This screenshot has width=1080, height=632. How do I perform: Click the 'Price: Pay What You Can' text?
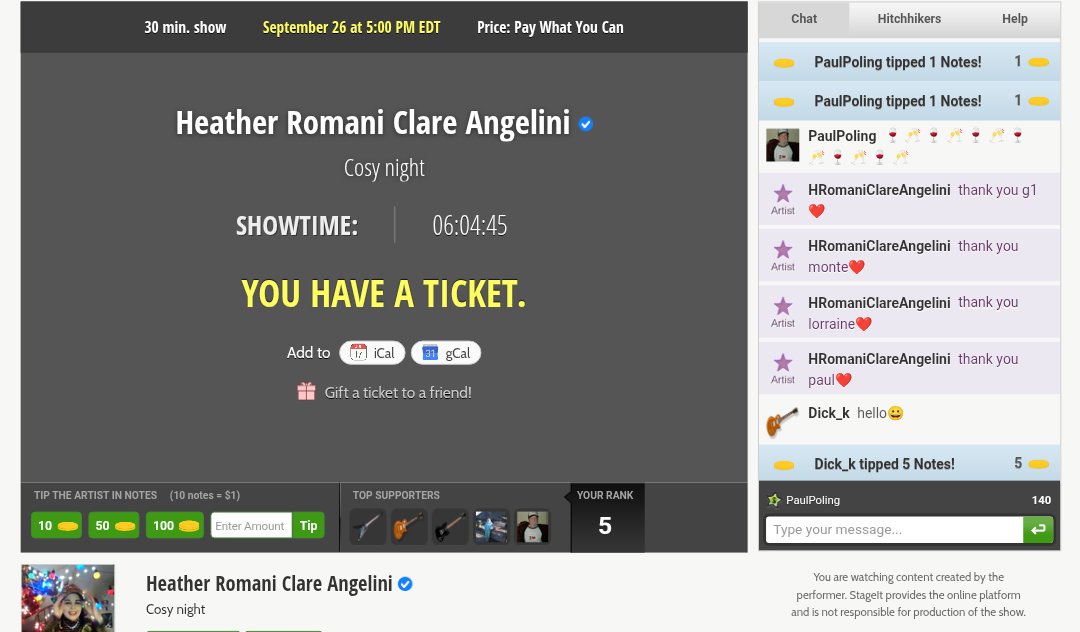coord(550,28)
